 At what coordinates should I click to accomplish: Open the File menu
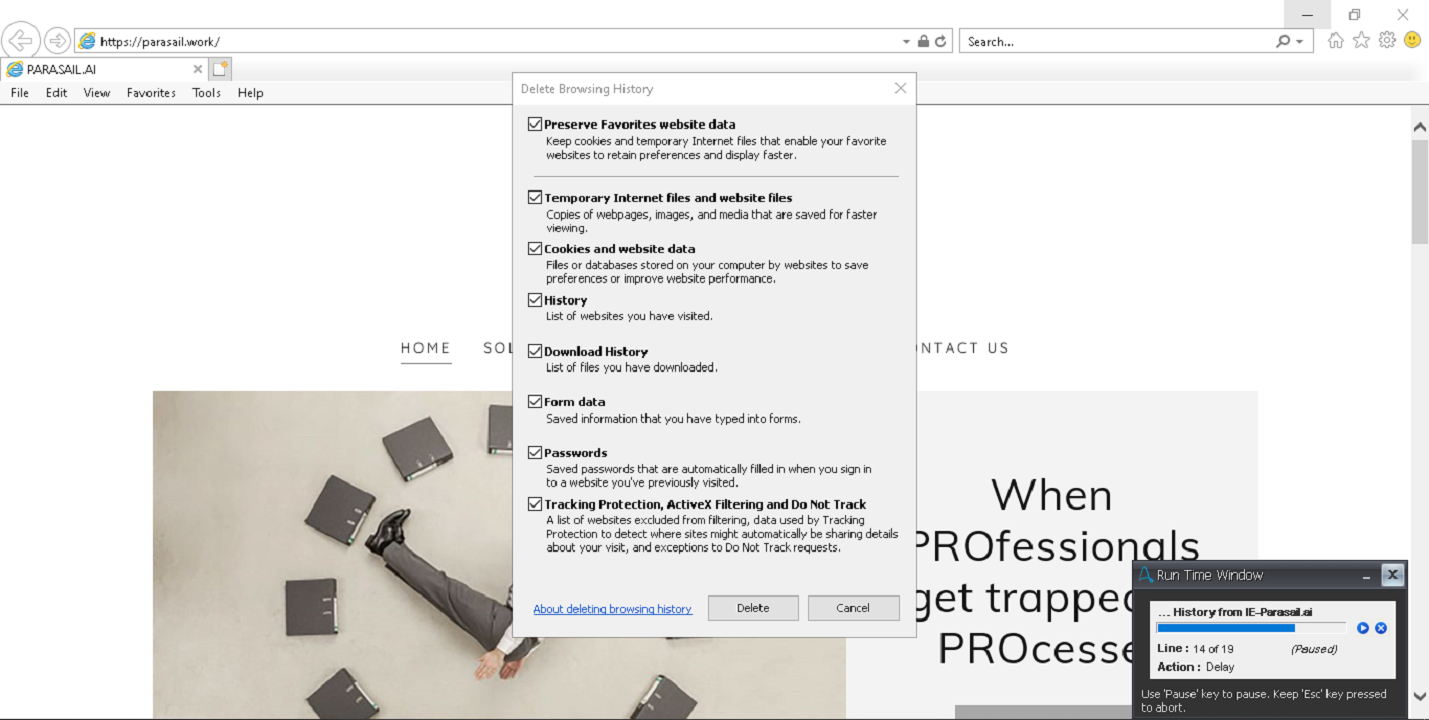(20, 93)
